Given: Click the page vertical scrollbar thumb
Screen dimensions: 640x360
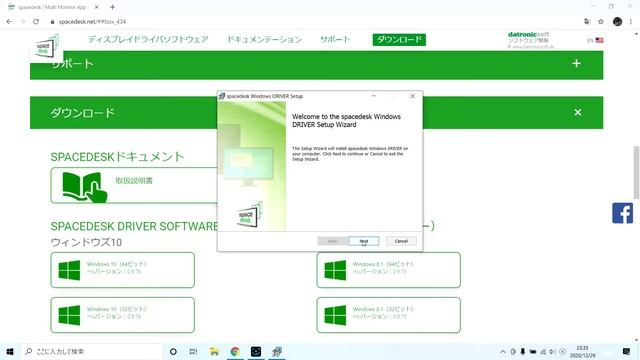Looking at the screenshot, I should tap(636, 172).
